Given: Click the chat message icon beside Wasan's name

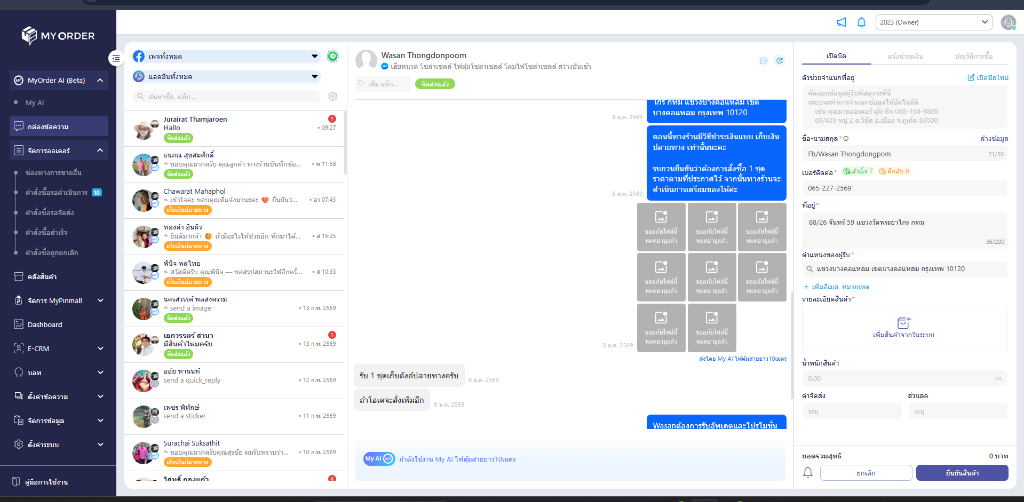Looking at the screenshot, I should click(763, 61).
